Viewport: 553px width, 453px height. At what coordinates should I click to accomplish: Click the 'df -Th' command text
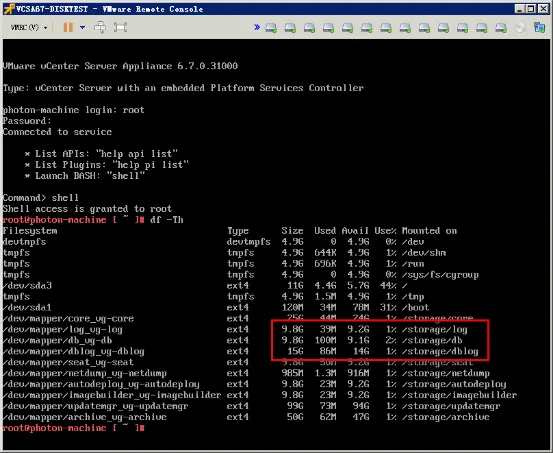click(167, 220)
